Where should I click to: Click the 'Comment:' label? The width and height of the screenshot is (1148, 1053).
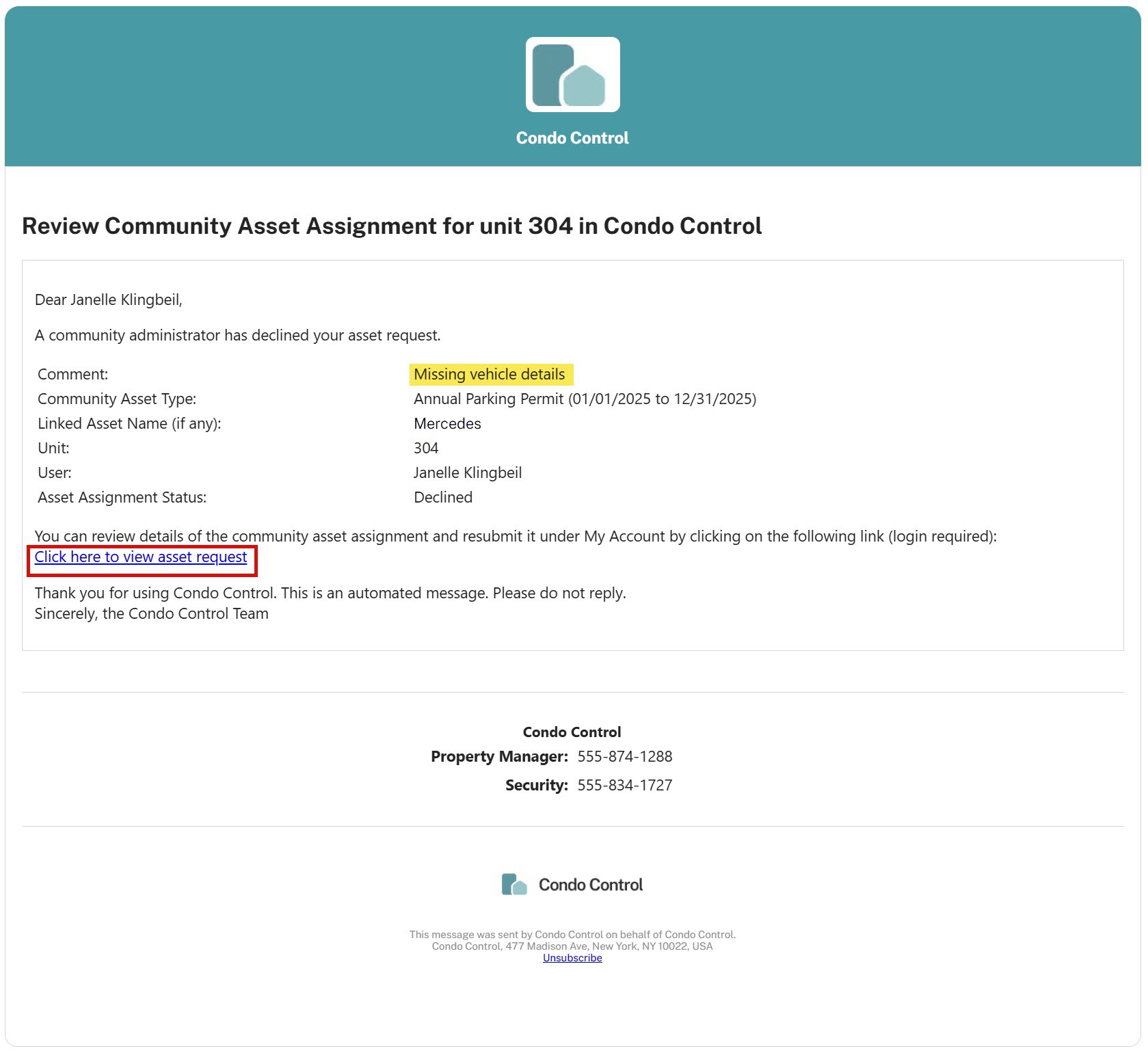[73, 375]
